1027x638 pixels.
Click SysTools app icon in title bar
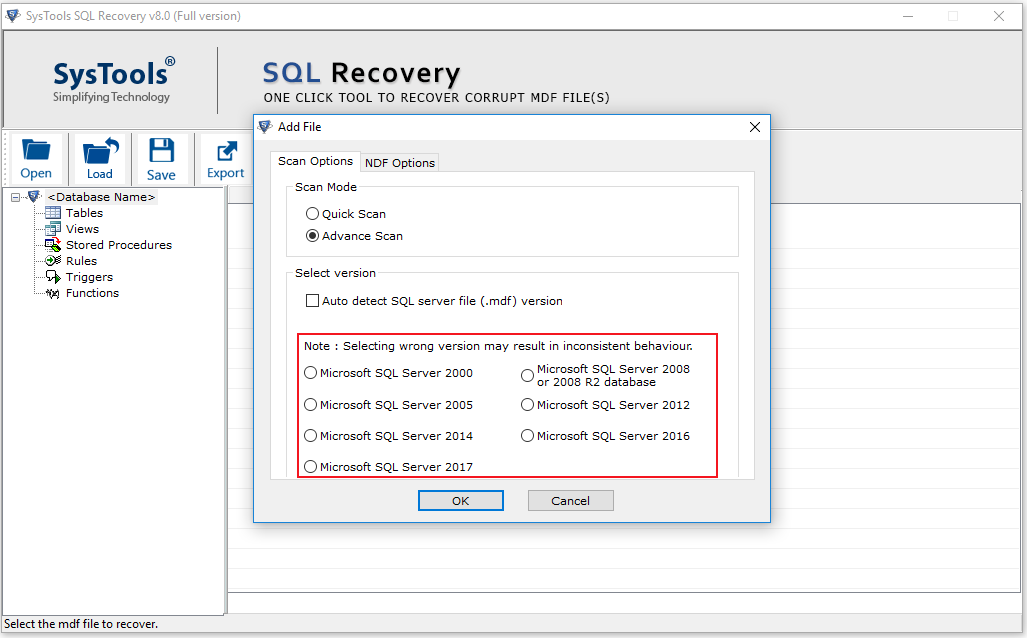[x=12, y=15]
